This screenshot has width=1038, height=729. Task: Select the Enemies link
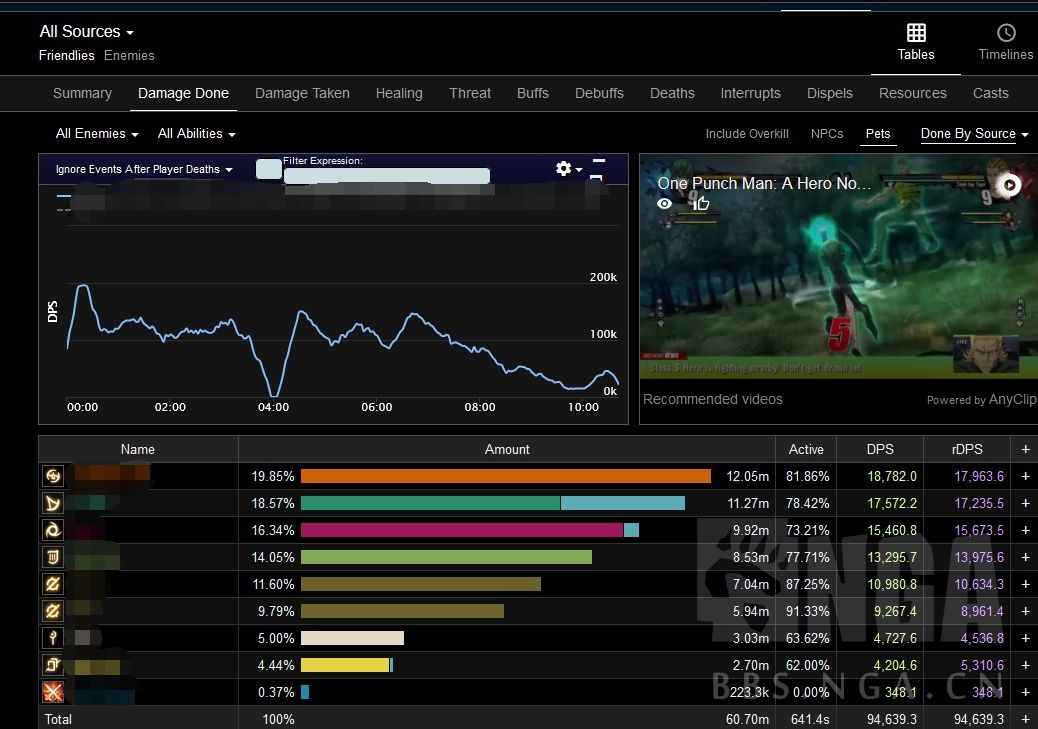pyautogui.click(x=129, y=56)
